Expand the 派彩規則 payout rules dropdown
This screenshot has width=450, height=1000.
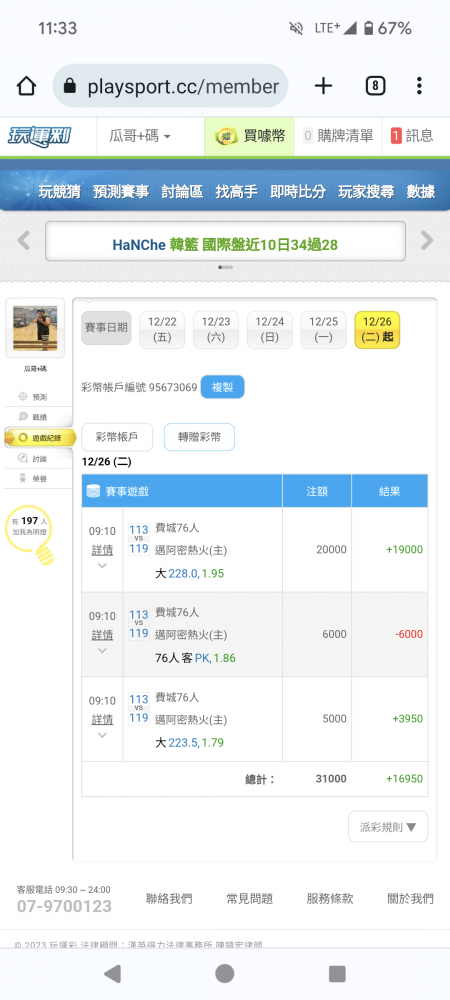[x=388, y=827]
